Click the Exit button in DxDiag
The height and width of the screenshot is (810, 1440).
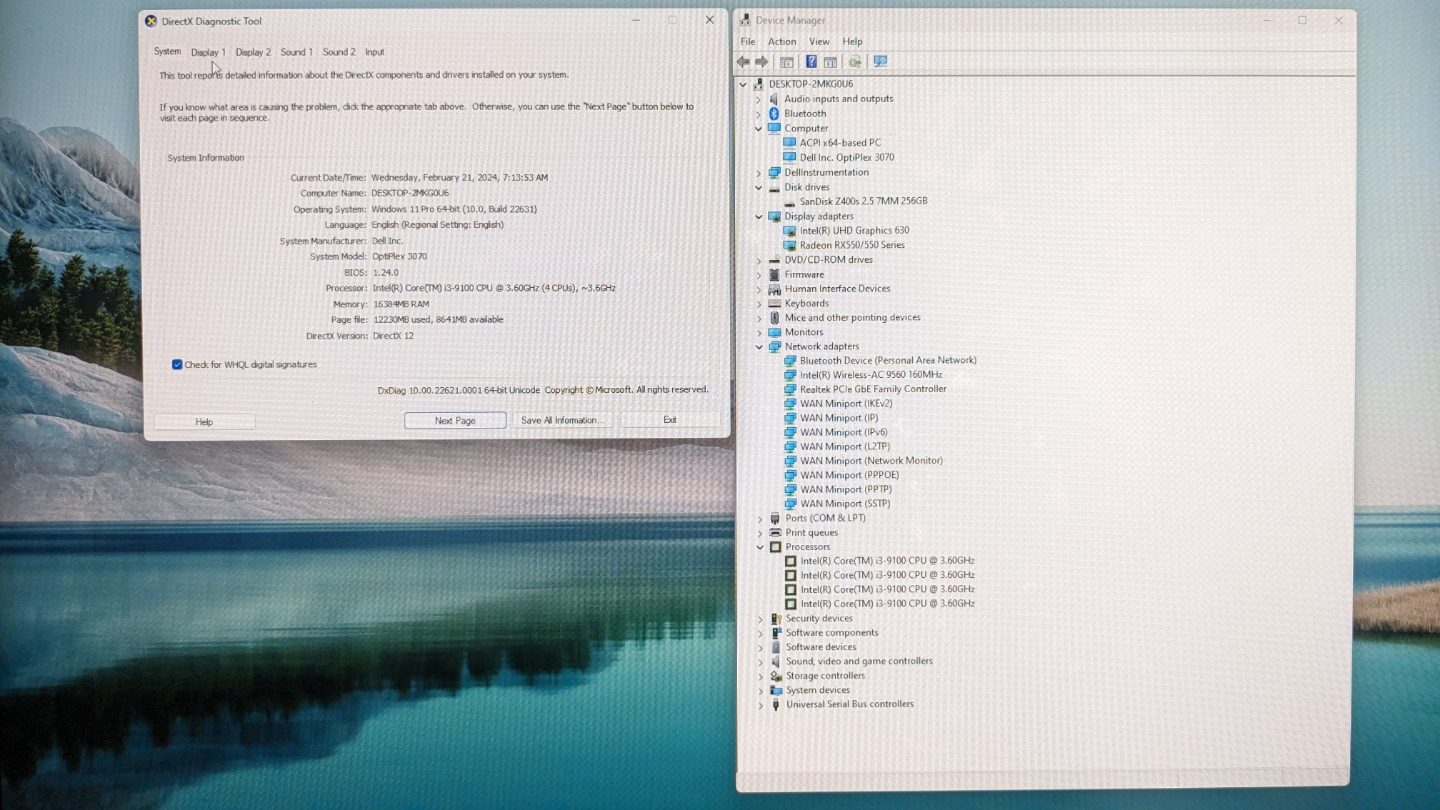pos(670,420)
